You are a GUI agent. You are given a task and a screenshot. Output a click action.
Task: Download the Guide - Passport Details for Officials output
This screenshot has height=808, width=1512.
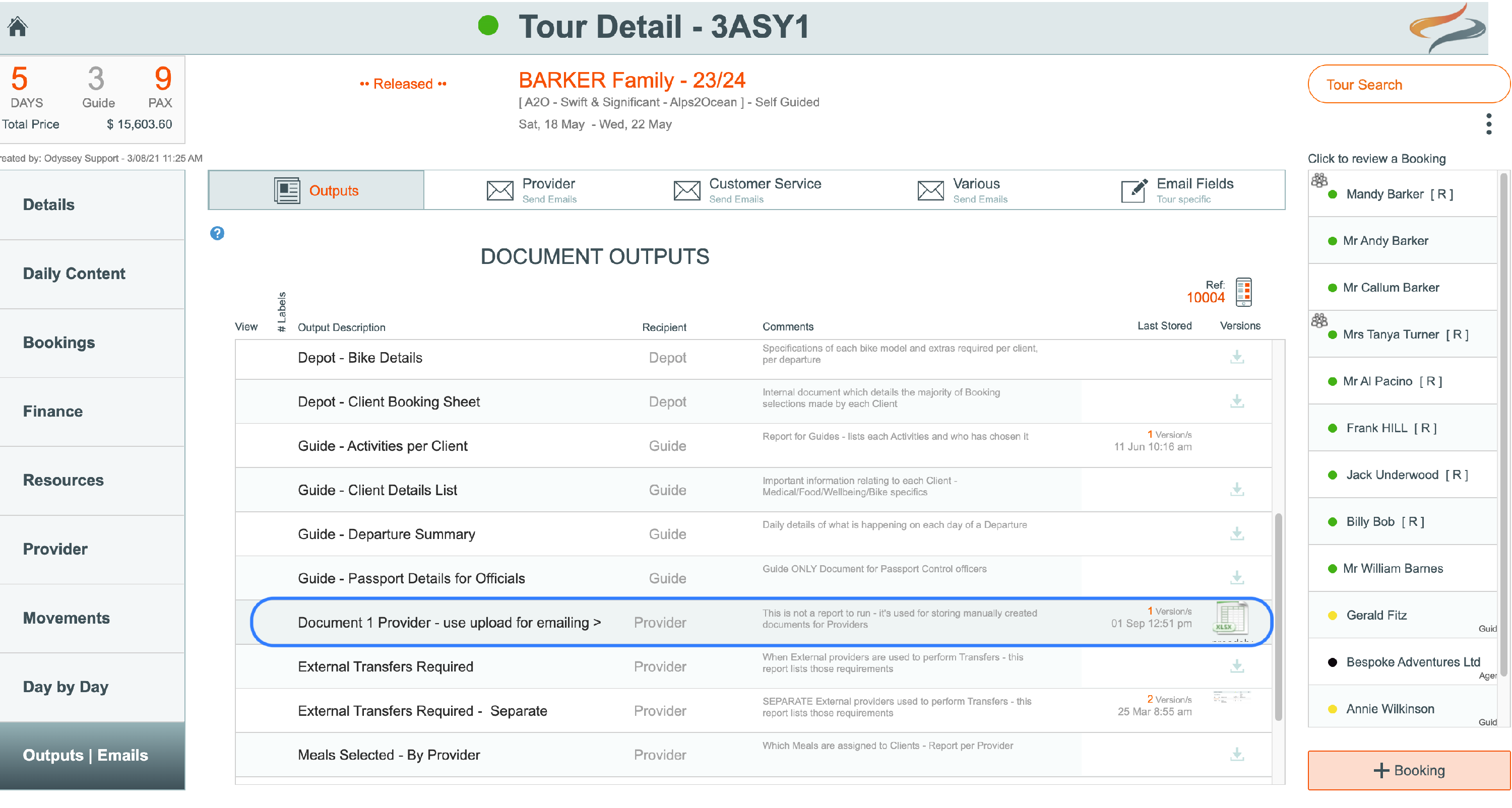click(x=1237, y=577)
